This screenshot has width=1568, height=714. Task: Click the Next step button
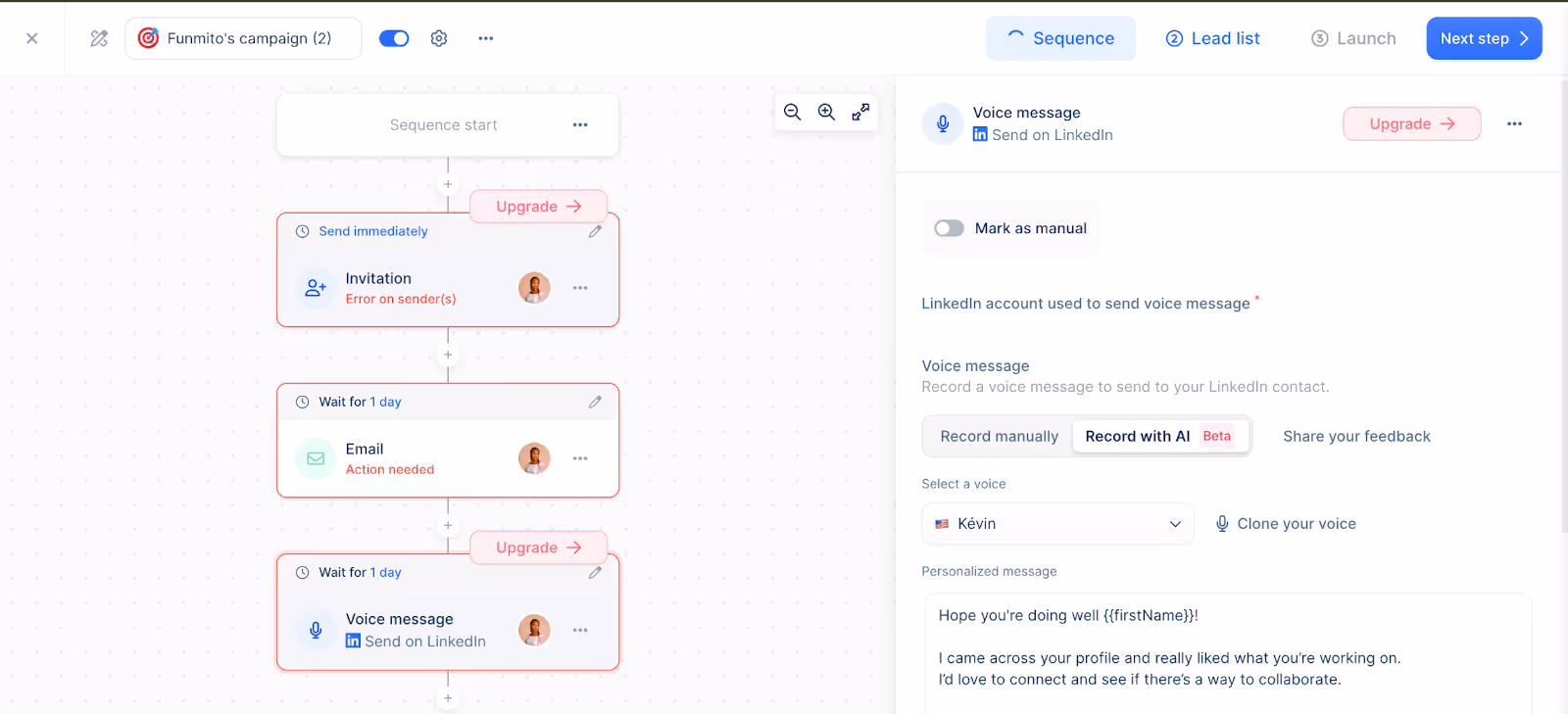1484,38
